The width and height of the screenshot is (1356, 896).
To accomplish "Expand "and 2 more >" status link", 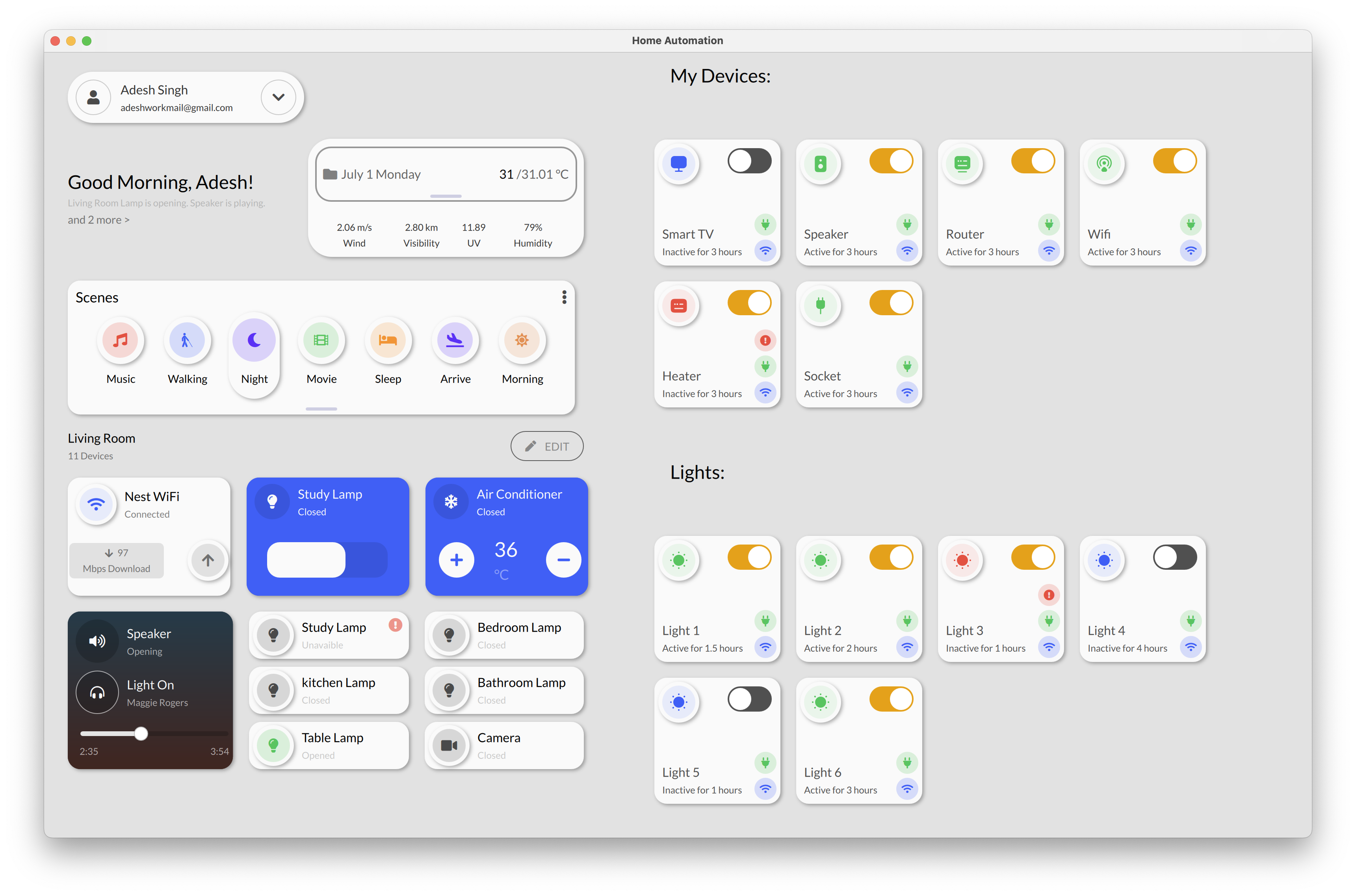I will pyautogui.click(x=99, y=220).
